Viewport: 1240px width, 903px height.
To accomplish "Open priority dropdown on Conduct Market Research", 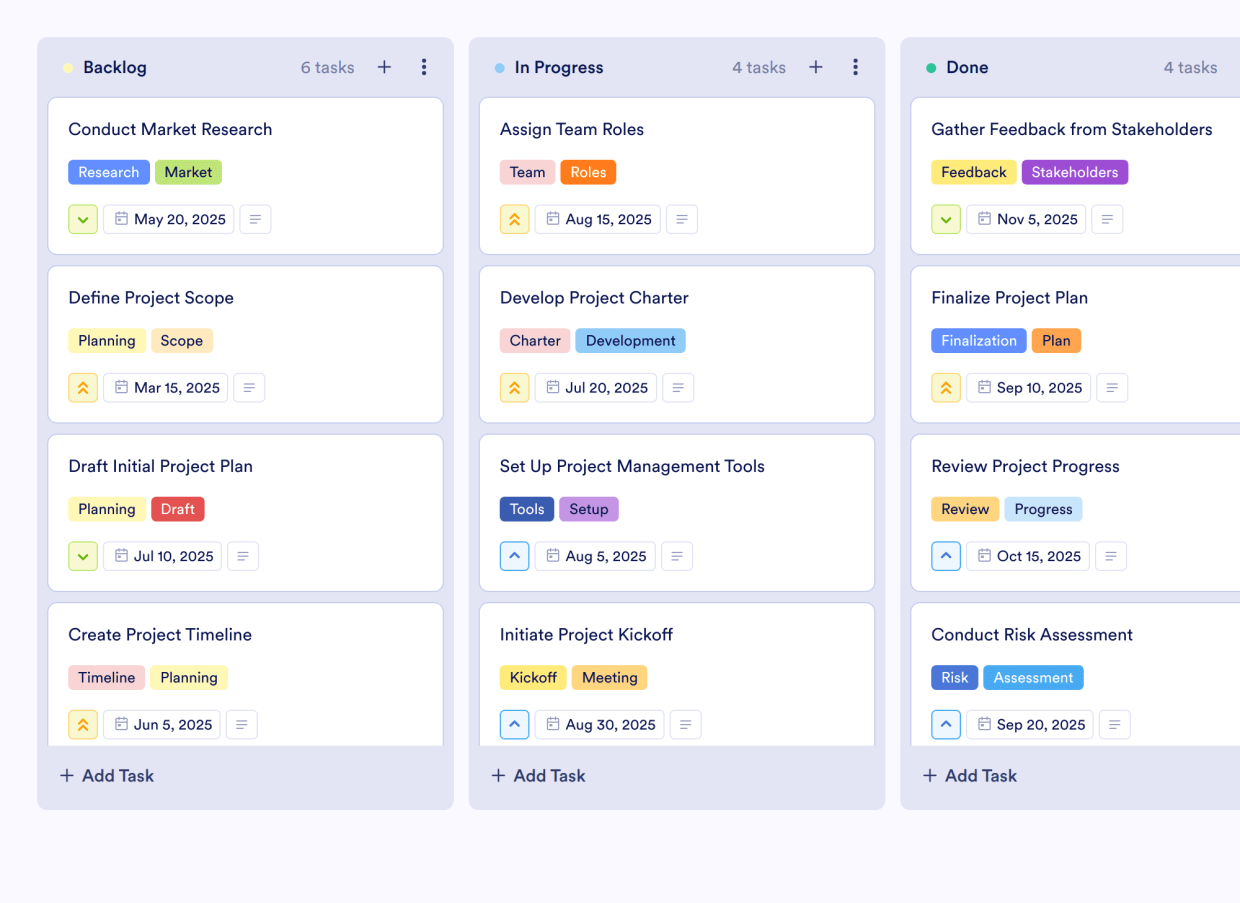I will pos(83,219).
